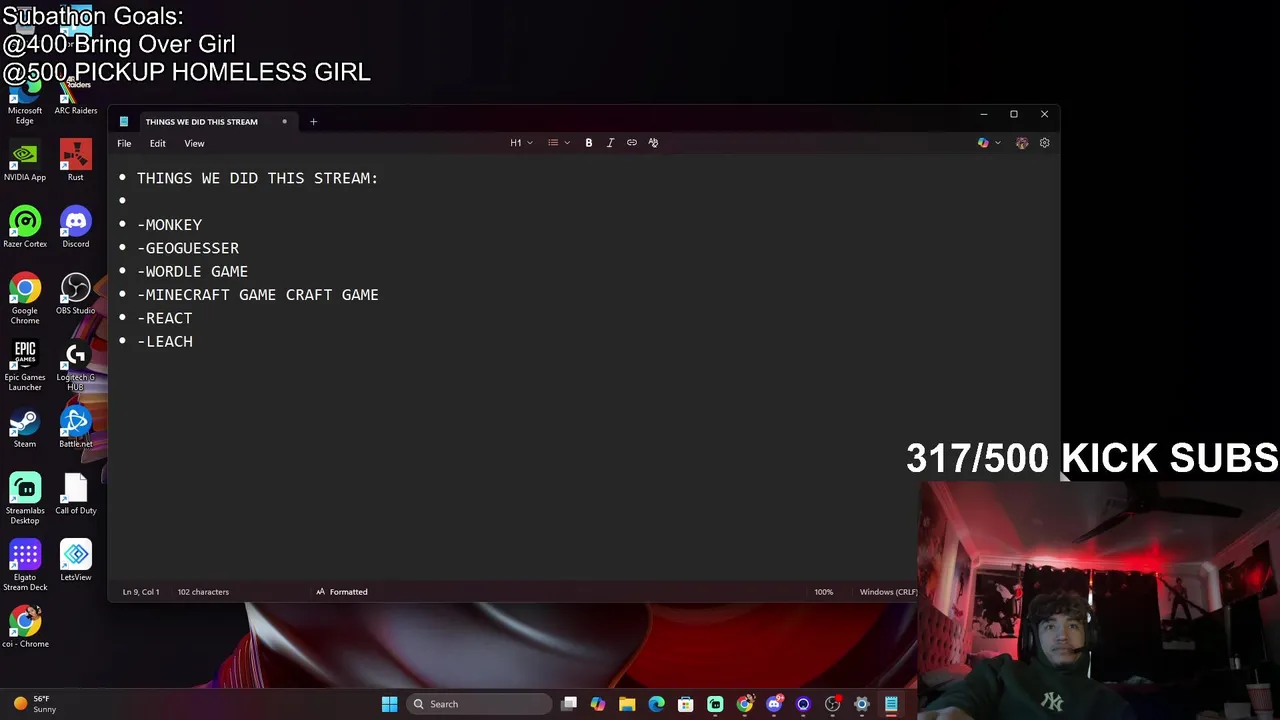Open Streamlabs Desktop shortcut
The image size is (1280, 720).
pos(25,499)
